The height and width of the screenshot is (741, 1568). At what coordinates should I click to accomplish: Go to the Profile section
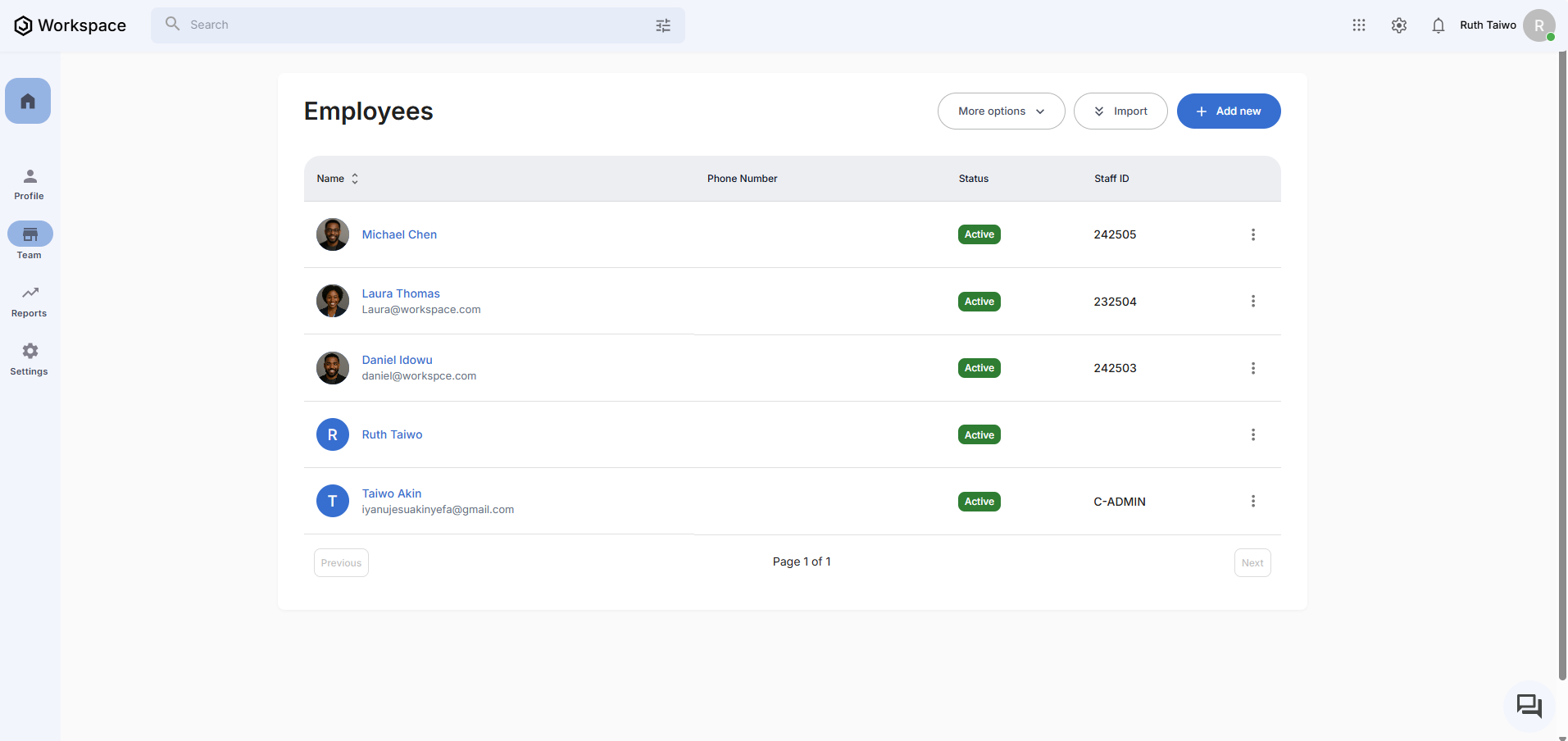[30, 184]
